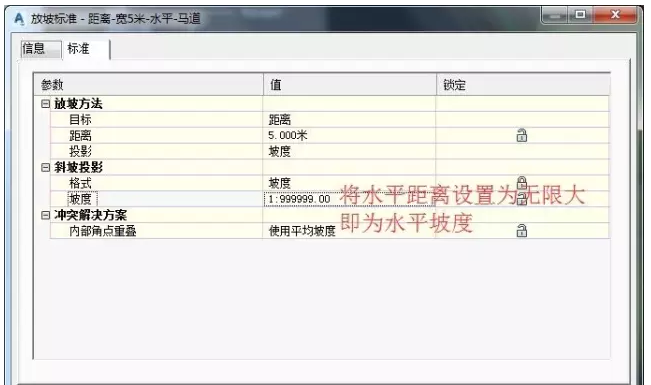Open the 目标 value 距离 cell
This screenshot has width=651, height=385.
point(350,120)
